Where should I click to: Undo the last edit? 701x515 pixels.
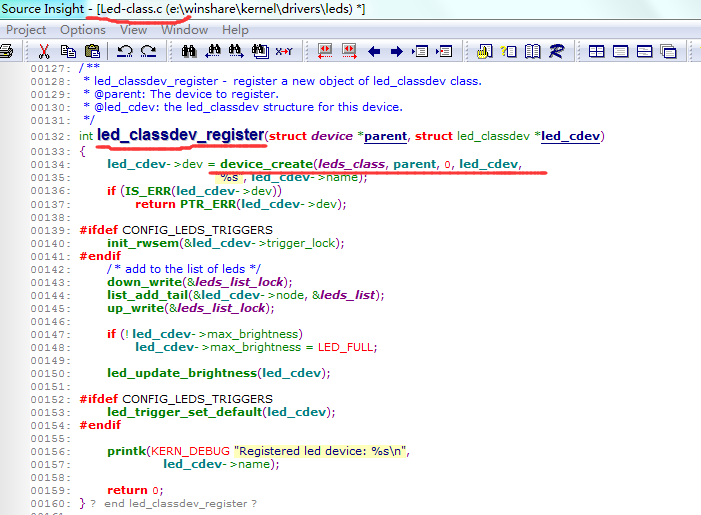(124, 51)
